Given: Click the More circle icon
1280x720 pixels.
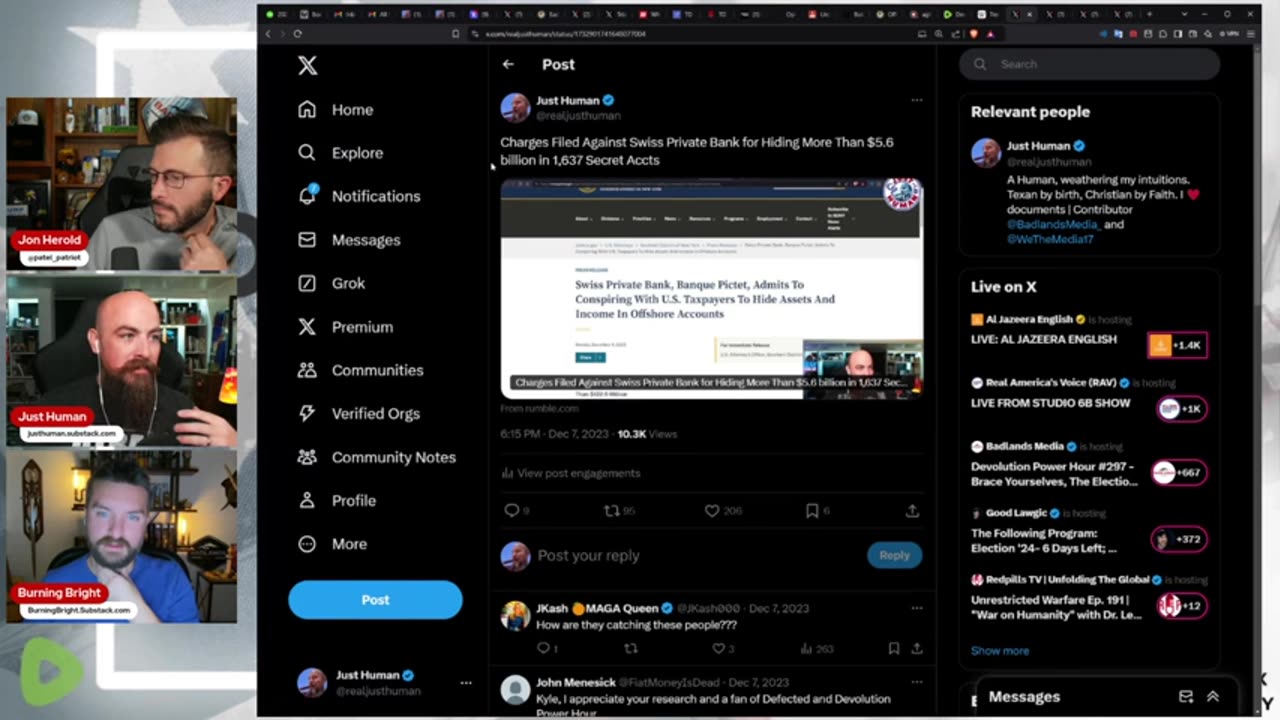Looking at the screenshot, I should [307, 544].
